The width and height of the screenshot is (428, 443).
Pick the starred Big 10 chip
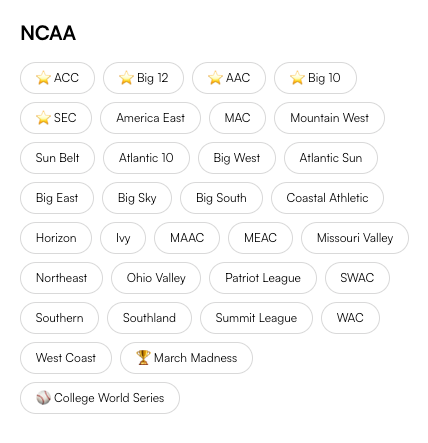[315, 78]
